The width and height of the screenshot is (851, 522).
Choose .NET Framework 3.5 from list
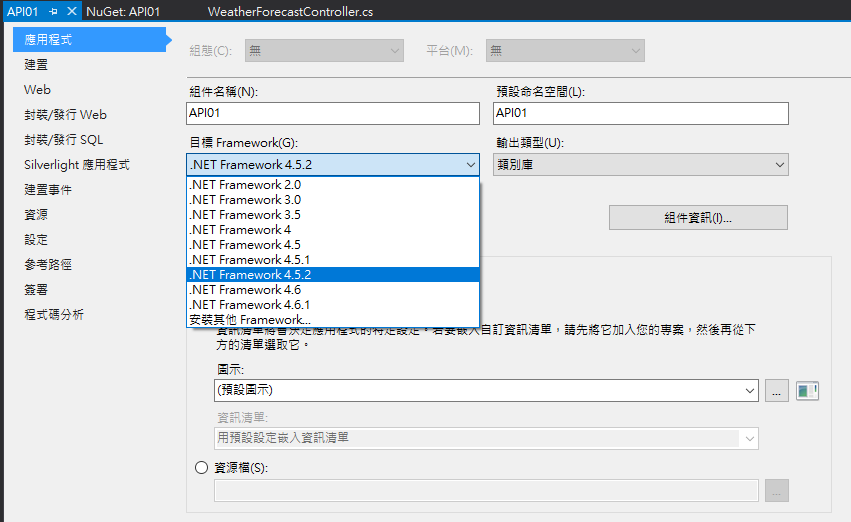pos(333,215)
